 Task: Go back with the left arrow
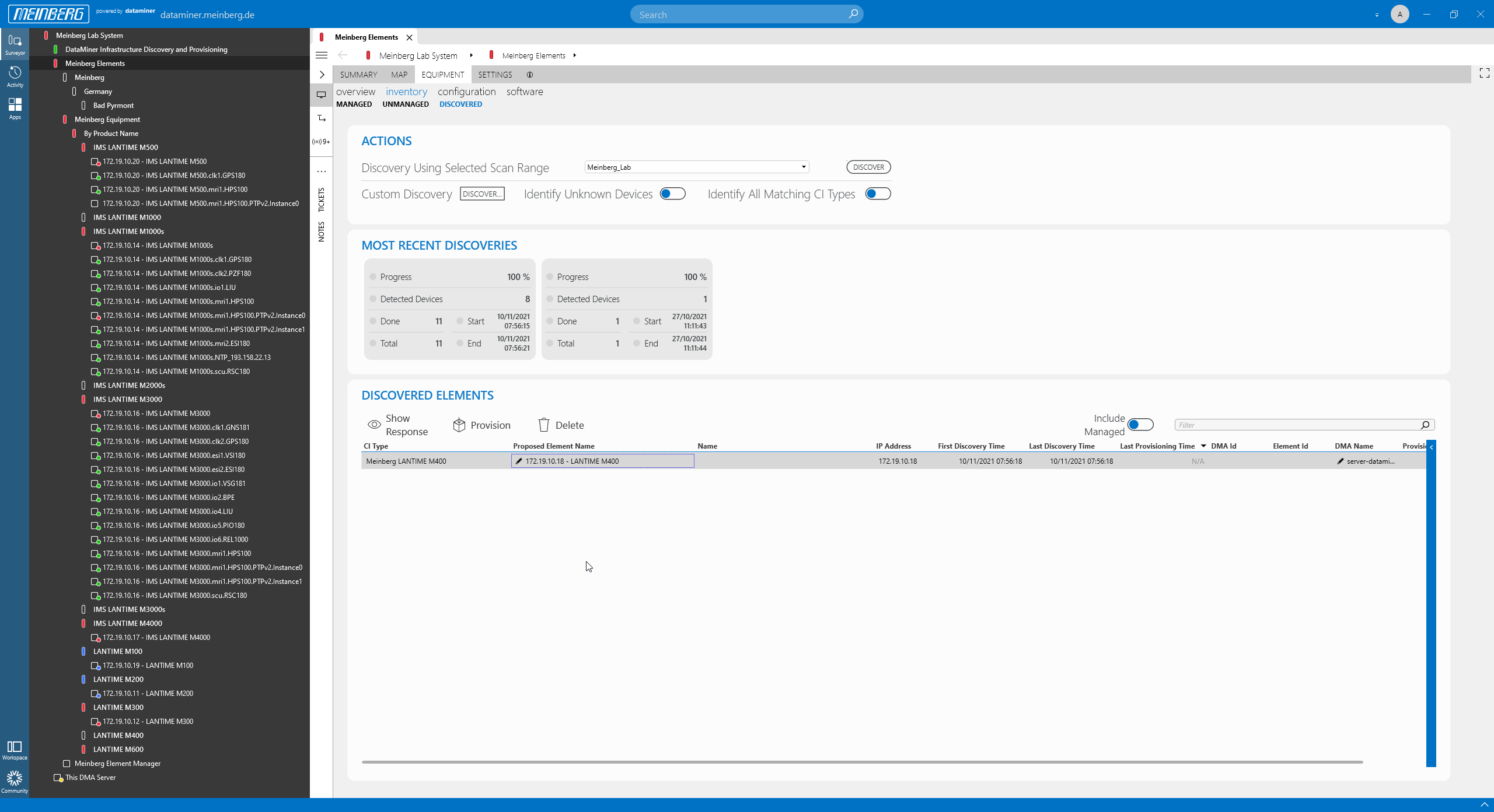343,55
